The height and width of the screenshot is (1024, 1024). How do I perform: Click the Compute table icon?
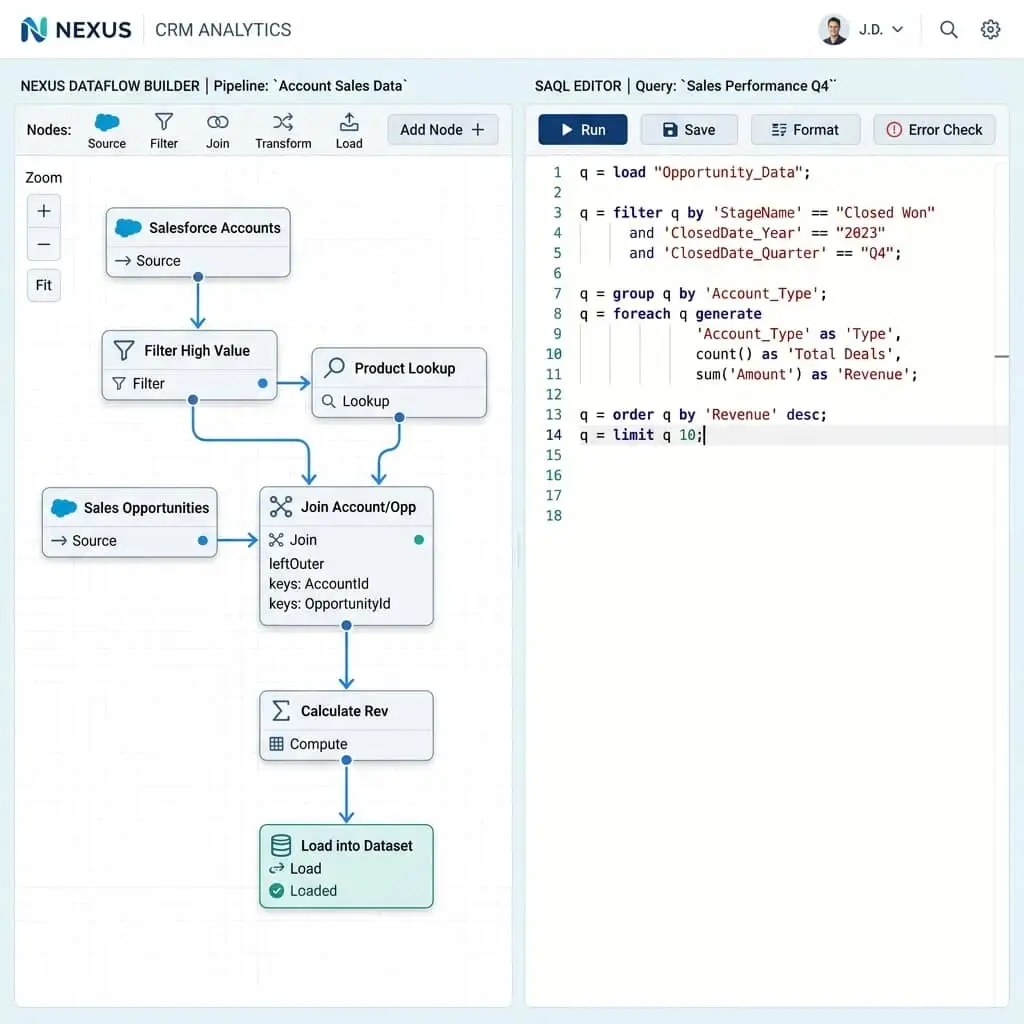(x=276, y=744)
